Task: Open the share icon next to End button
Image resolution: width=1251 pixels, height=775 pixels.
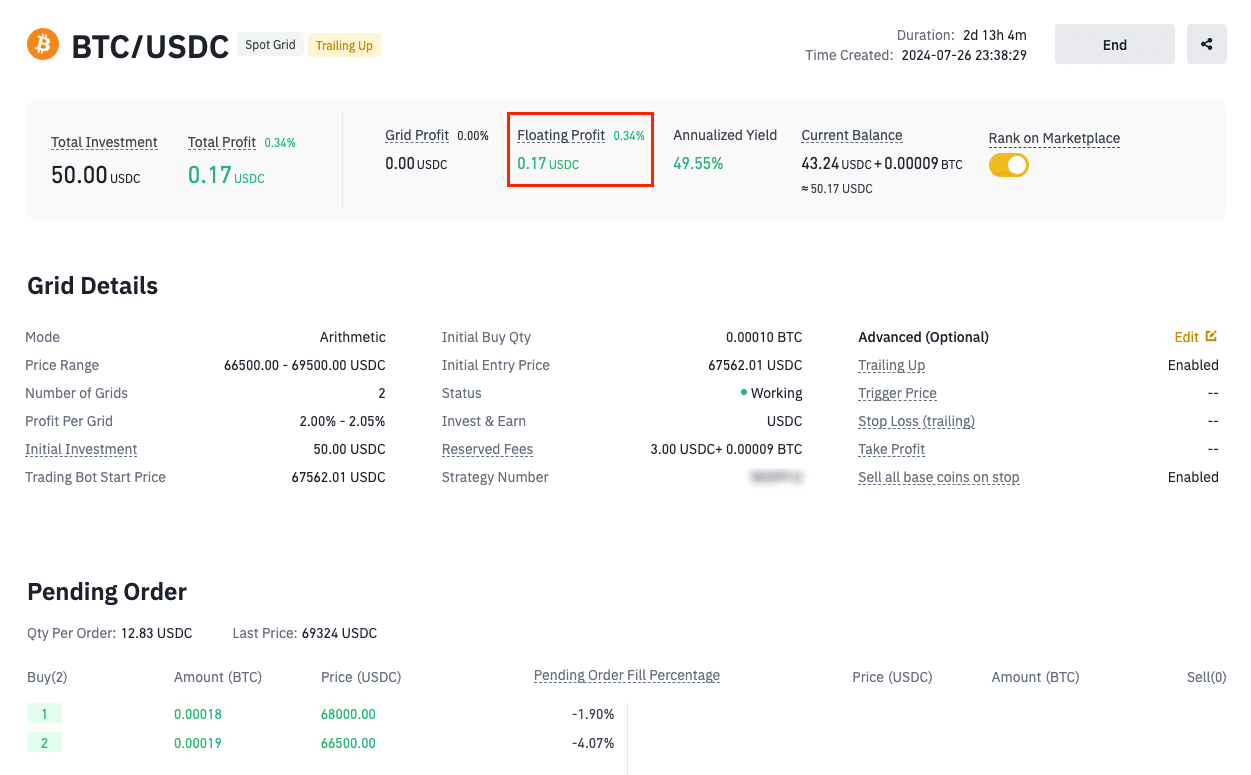Action: (x=1207, y=44)
